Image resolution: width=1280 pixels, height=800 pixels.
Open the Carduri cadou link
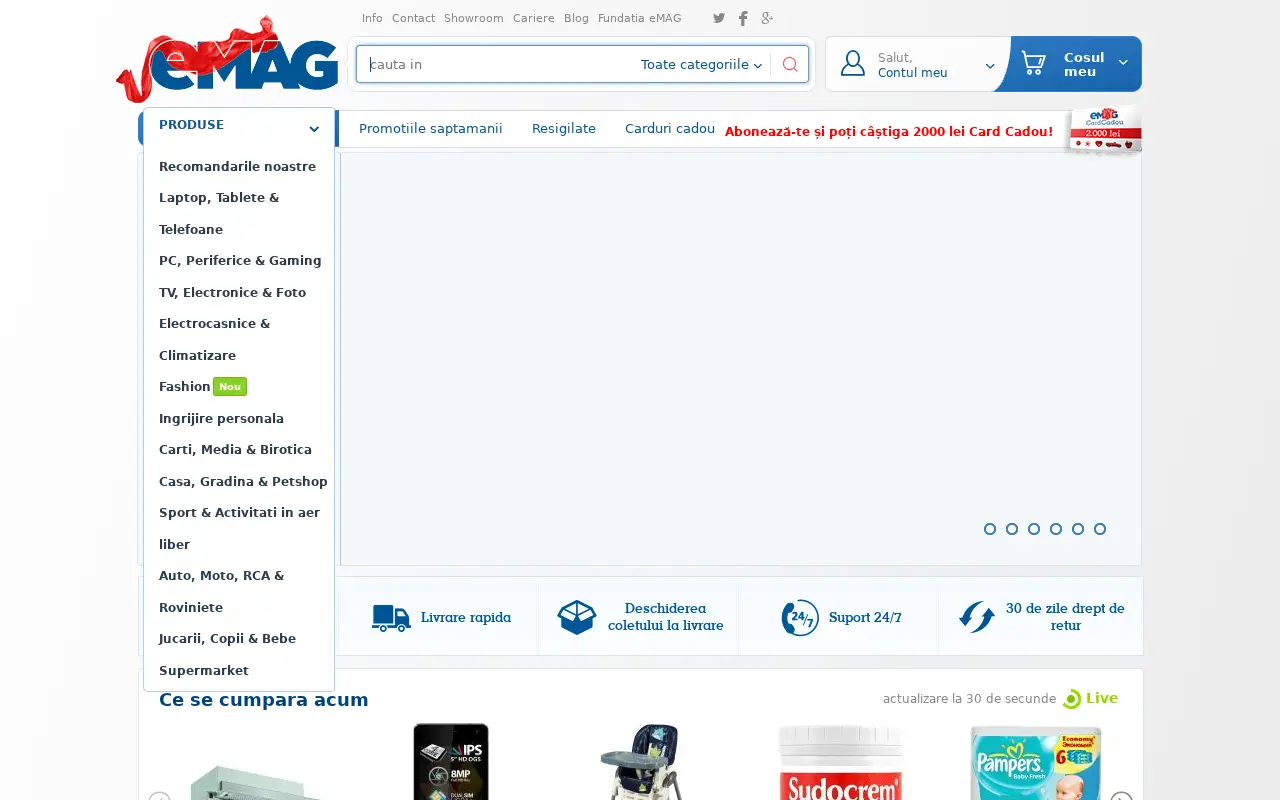click(x=670, y=129)
